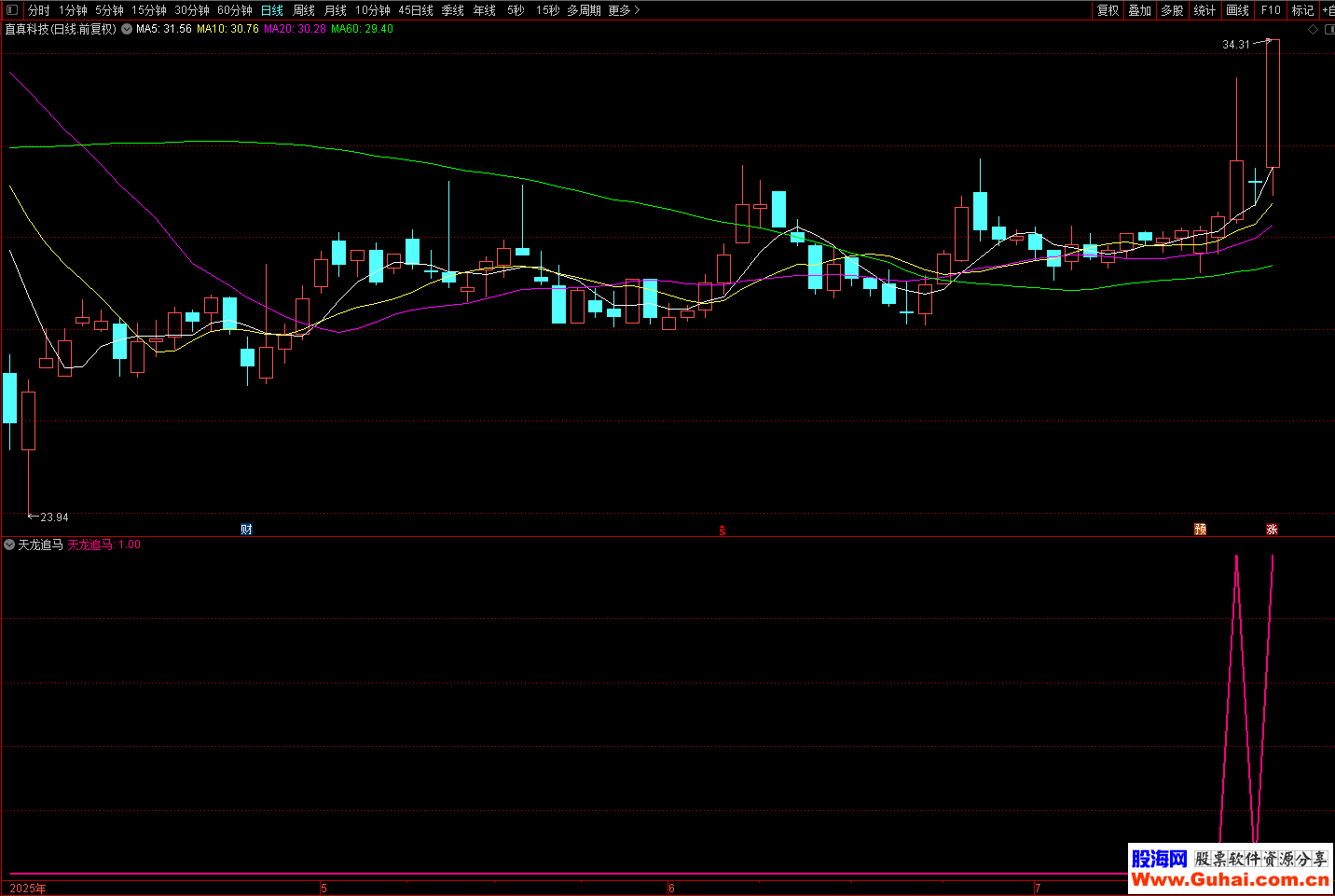
Task: Click the 天龙追马: 1.00 value label
Action: pos(104,544)
